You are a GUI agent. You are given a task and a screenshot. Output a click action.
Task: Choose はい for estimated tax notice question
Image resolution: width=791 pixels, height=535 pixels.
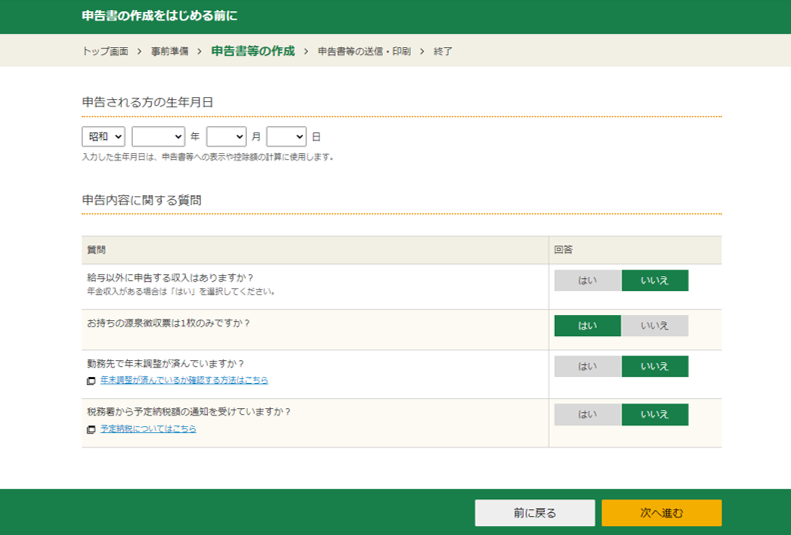coord(587,415)
